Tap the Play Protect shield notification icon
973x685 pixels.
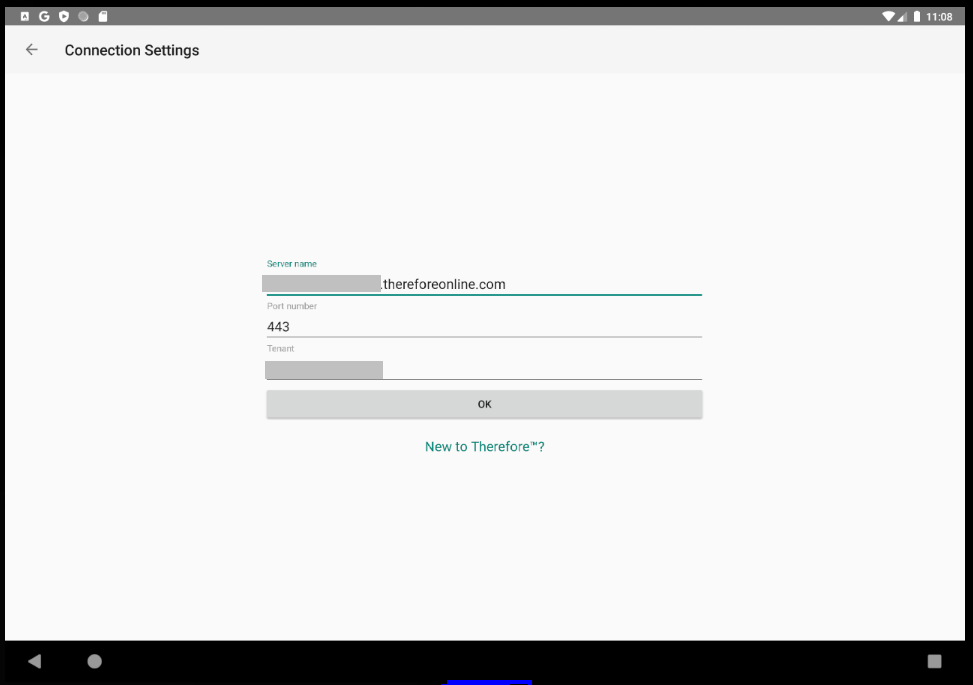[x=62, y=16]
